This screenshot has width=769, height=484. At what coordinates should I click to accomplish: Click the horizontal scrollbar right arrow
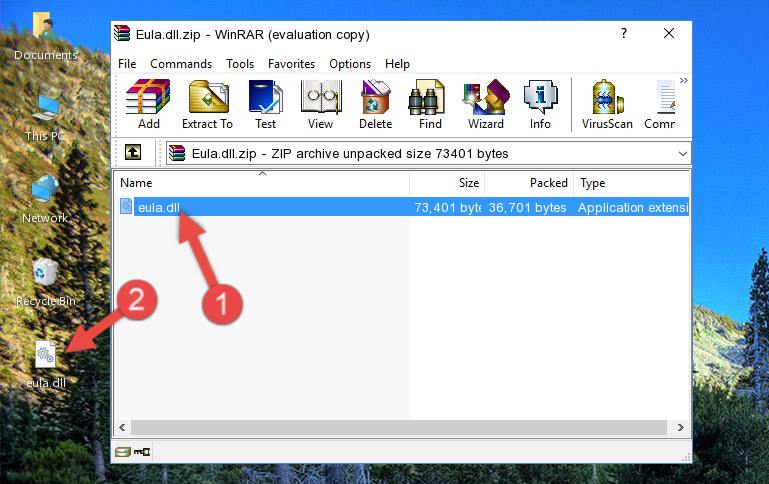[681, 427]
